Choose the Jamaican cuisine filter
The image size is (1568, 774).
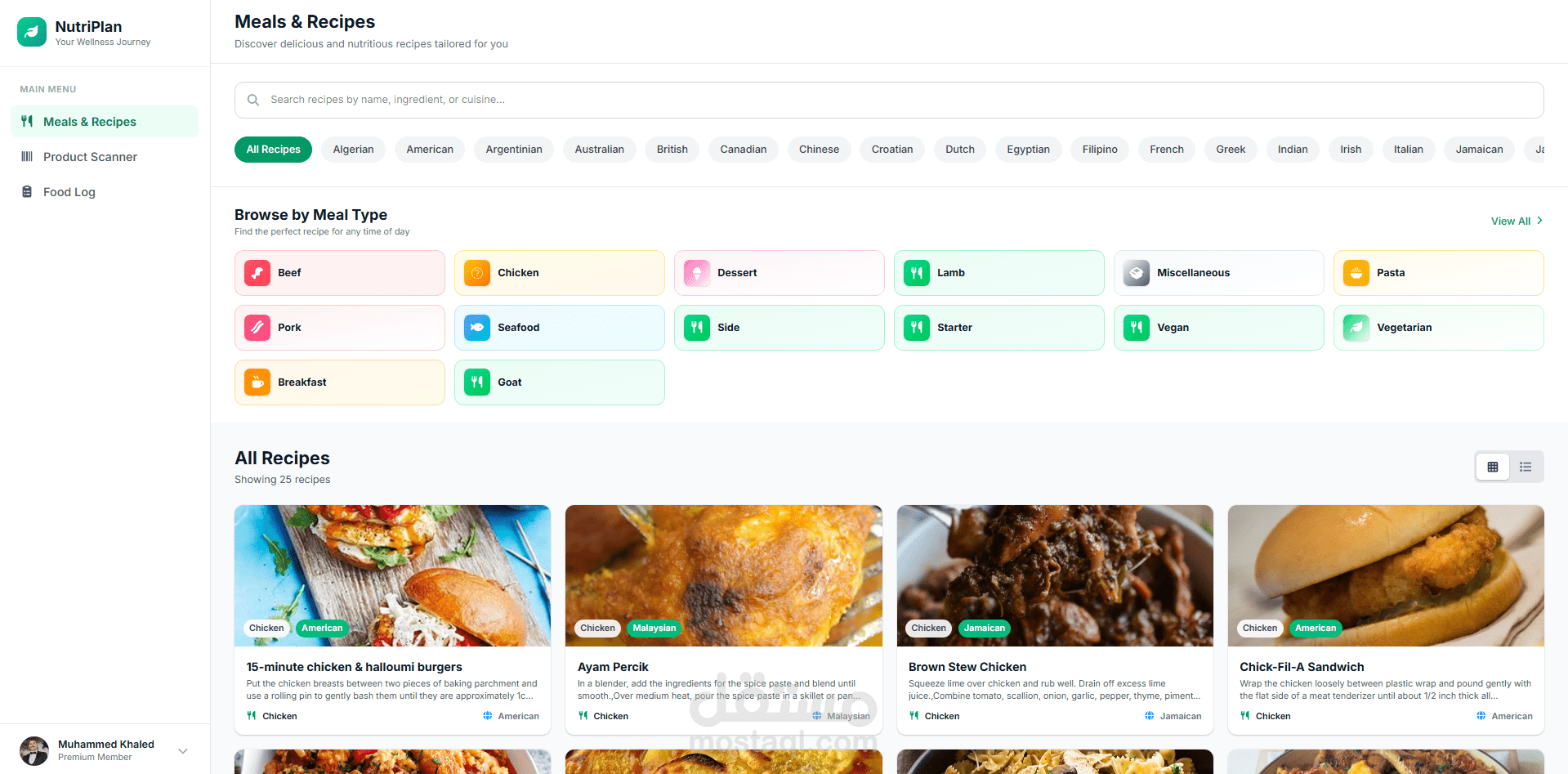[1479, 150]
